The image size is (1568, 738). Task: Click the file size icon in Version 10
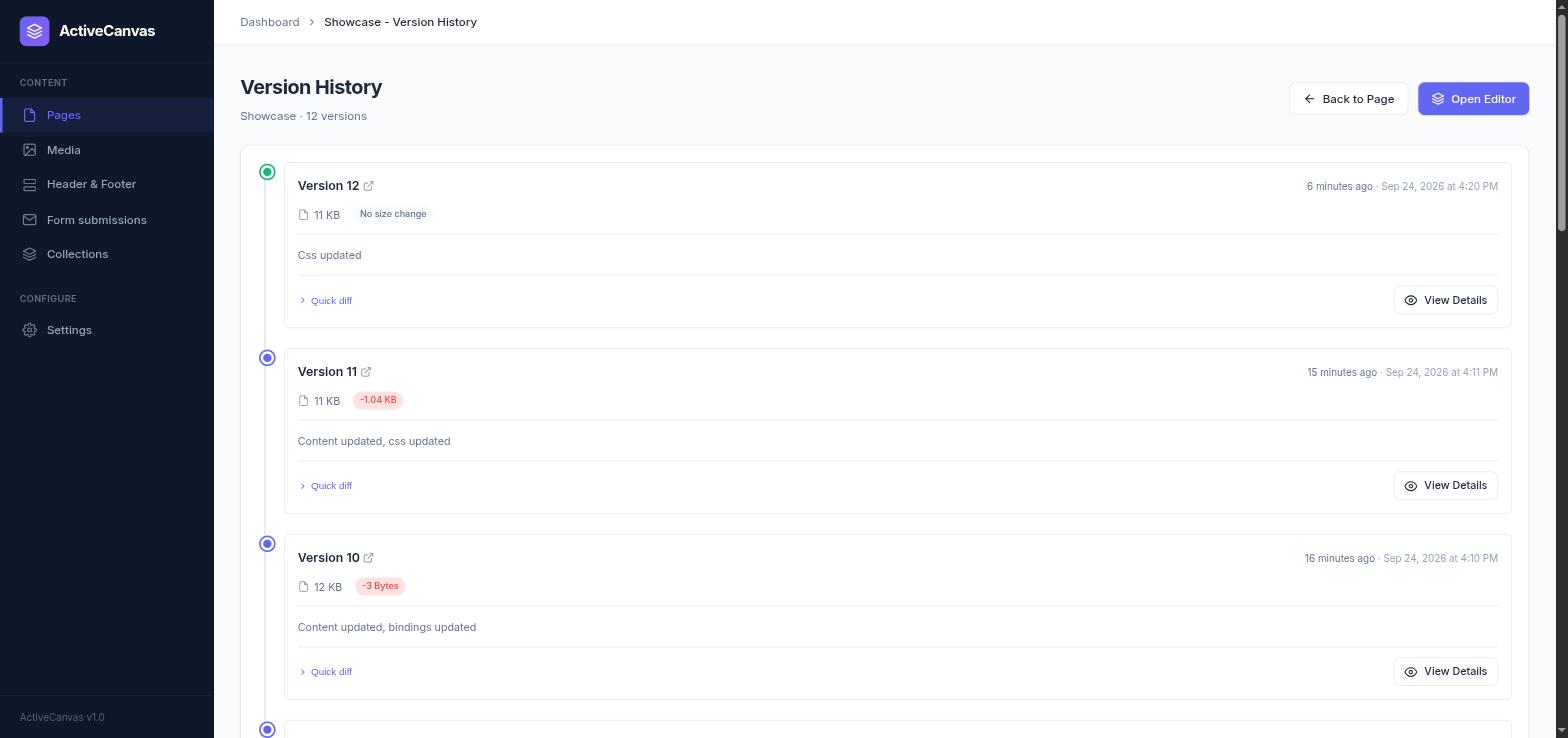coord(303,587)
